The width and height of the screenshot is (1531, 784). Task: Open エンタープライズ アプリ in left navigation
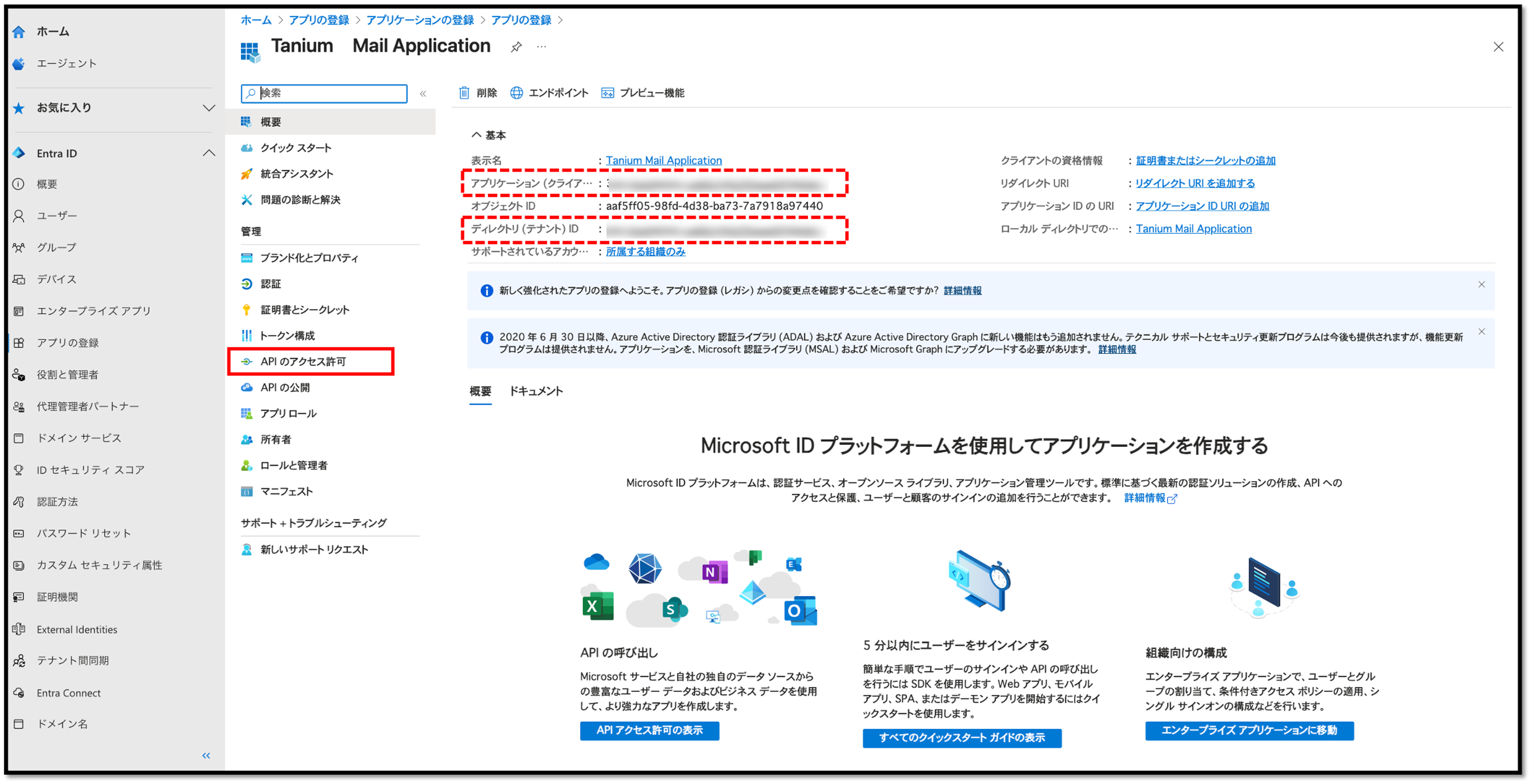(x=93, y=311)
